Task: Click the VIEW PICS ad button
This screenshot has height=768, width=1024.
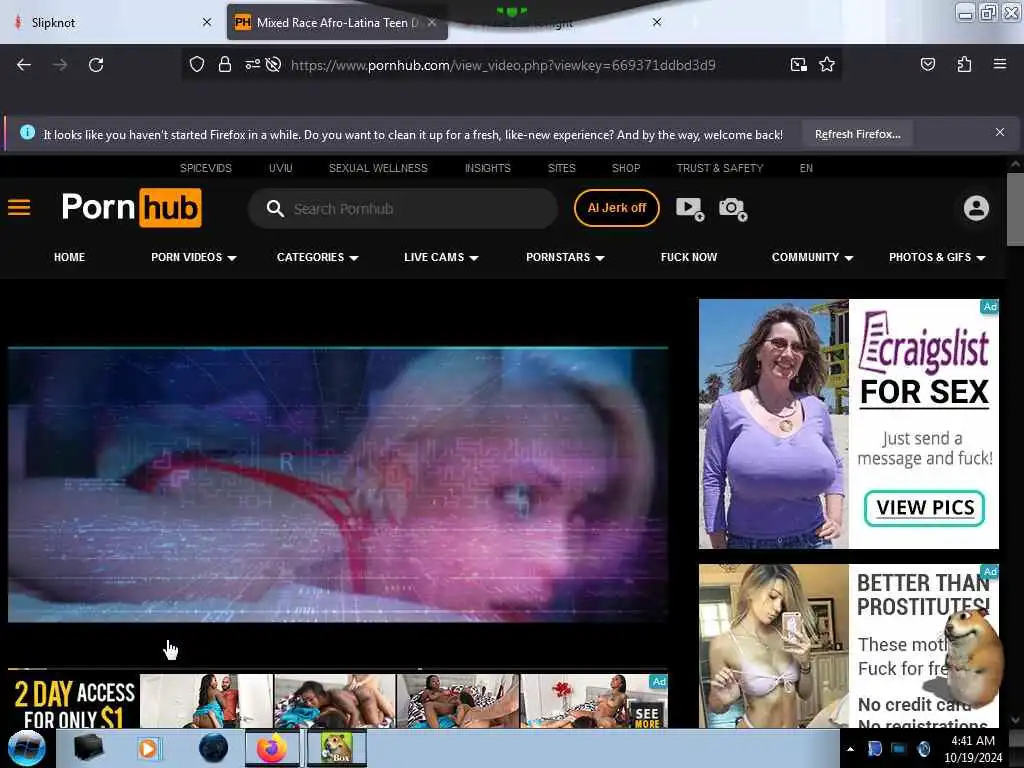Action: click(x=925, y=507)
